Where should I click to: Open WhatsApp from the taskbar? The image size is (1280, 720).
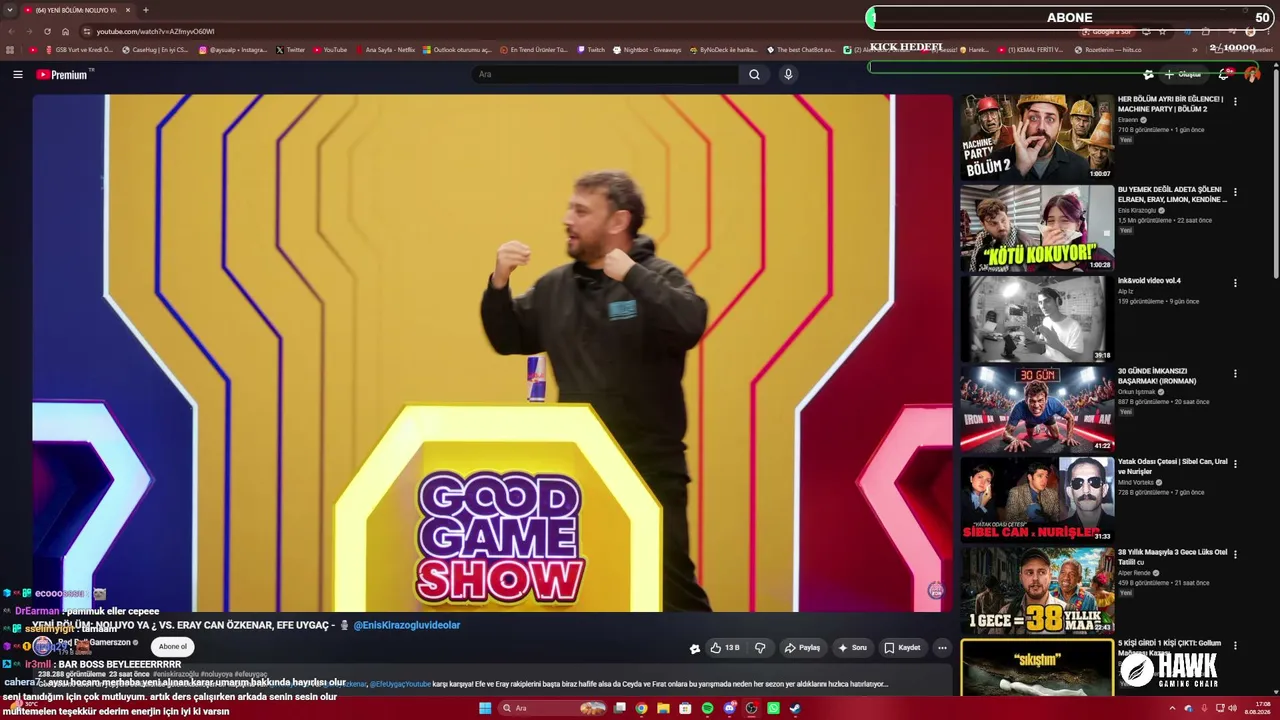click(773, 708)
